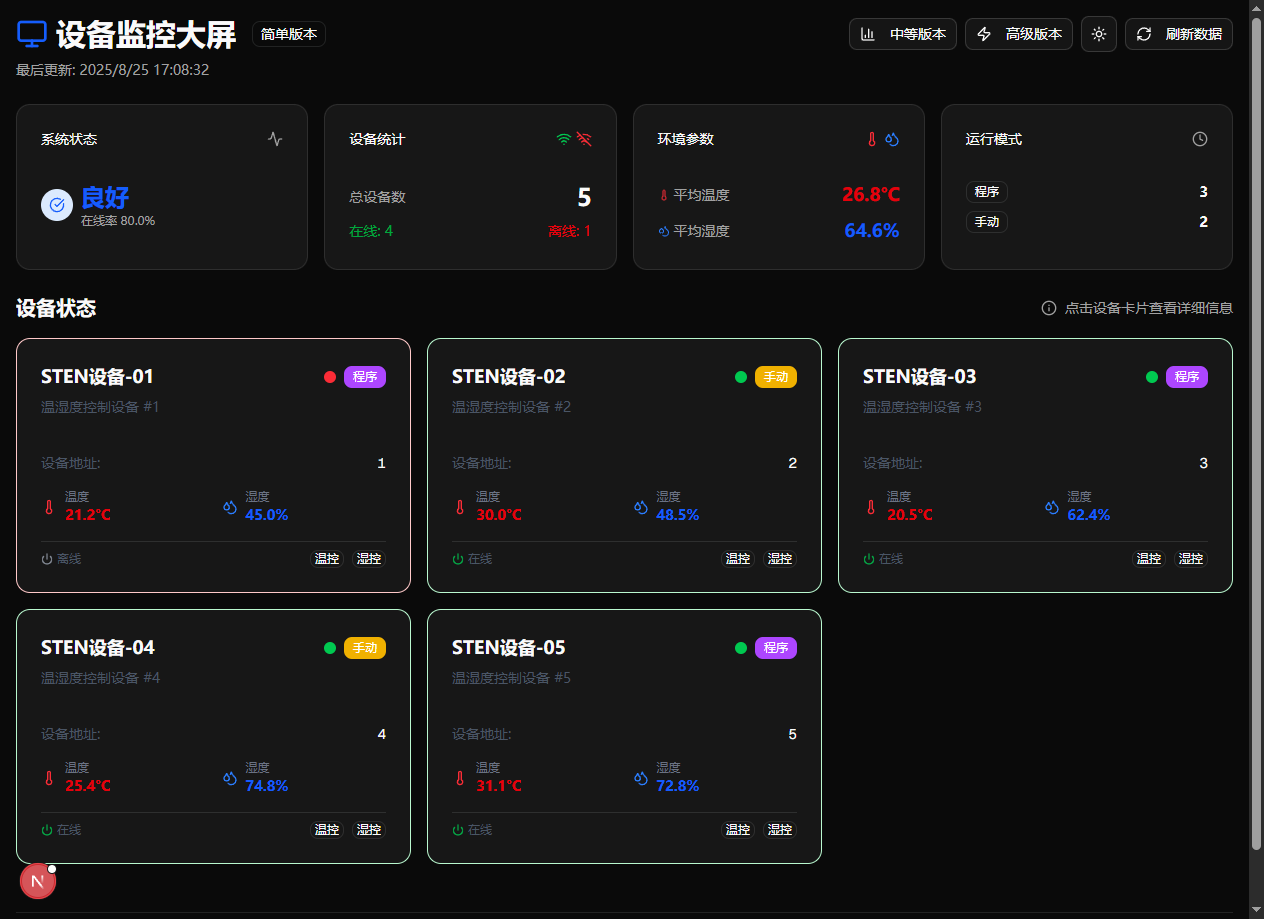1264x919 pixels.
Task: Click the red N avatar badge
Action: tap(38, 881)
